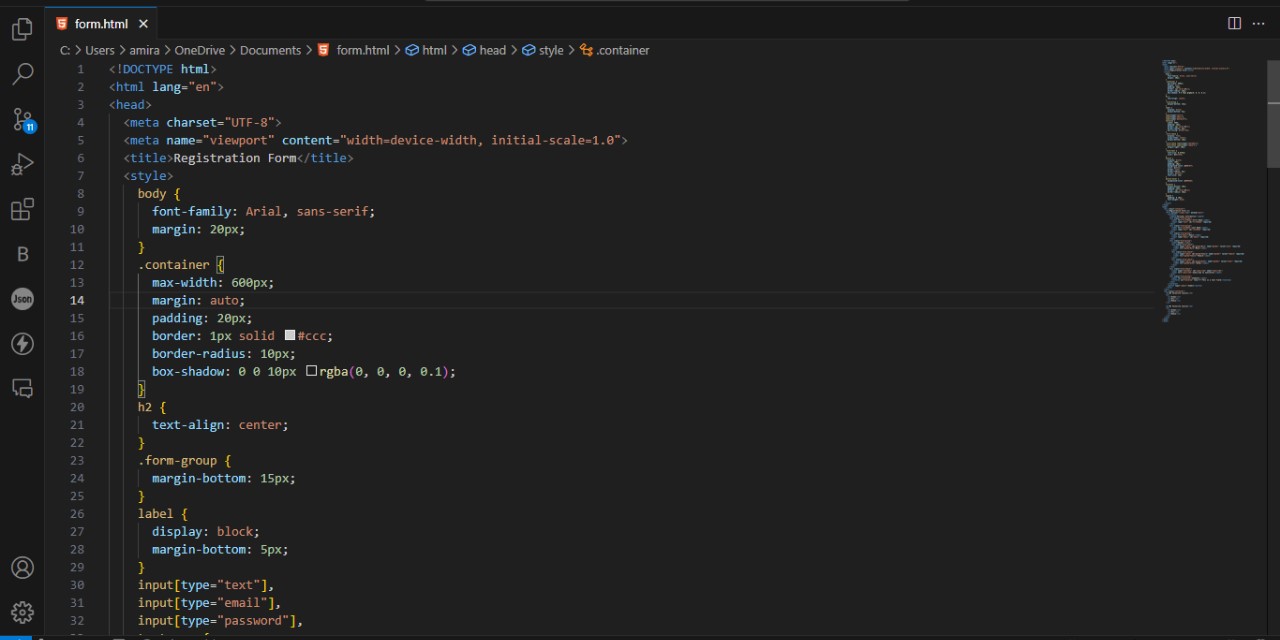The image size is (1280, 640).
Task: Open the B extension icon in activity bar
Action: 22,254
